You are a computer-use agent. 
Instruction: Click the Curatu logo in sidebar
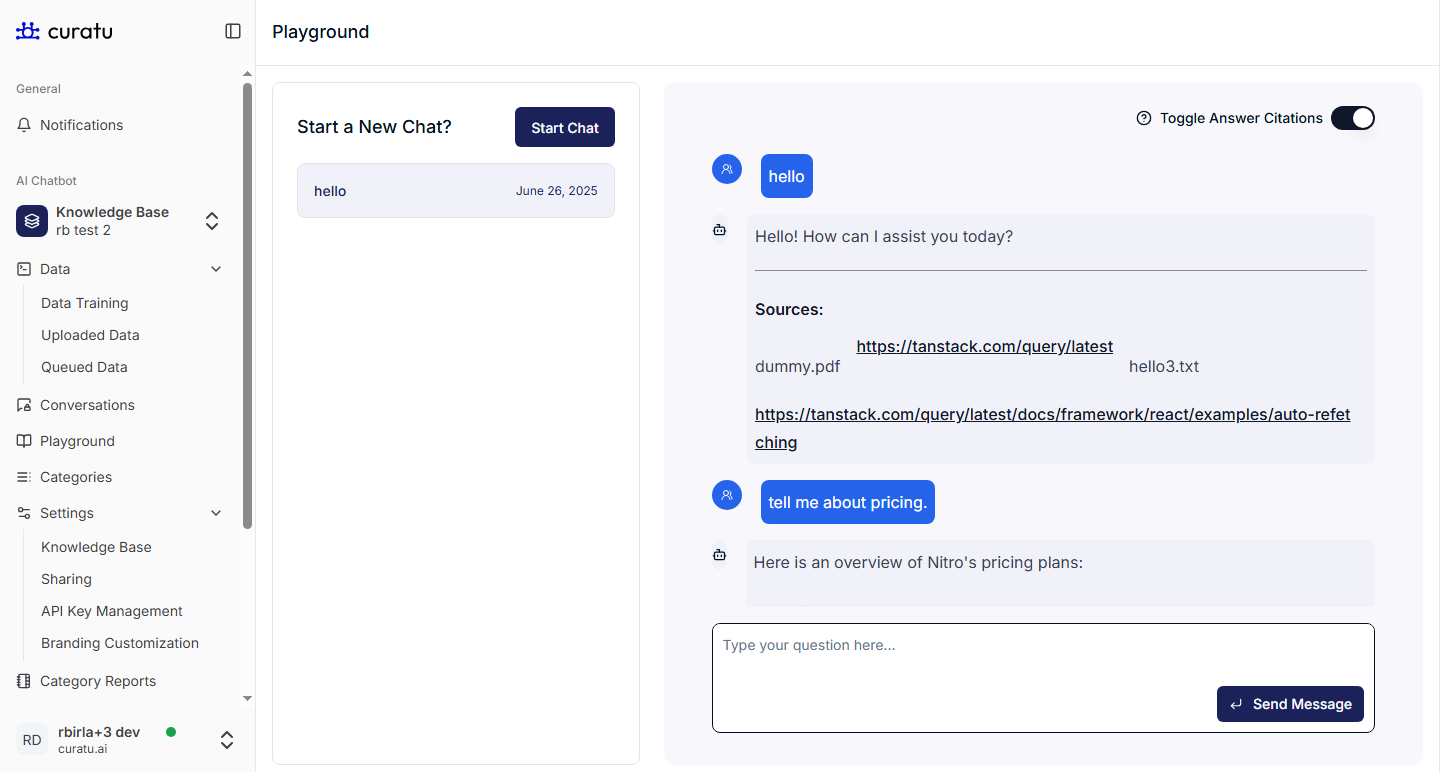[x=64, y=31]
